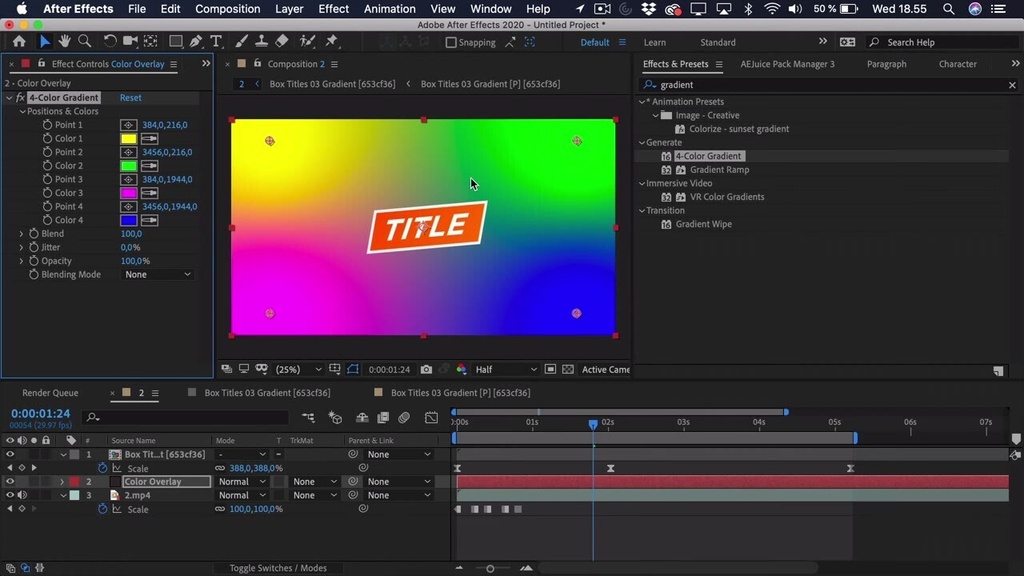Clear the gradient search field
This screenshot has width=1024, height=576.
(x=1012, y=85)
